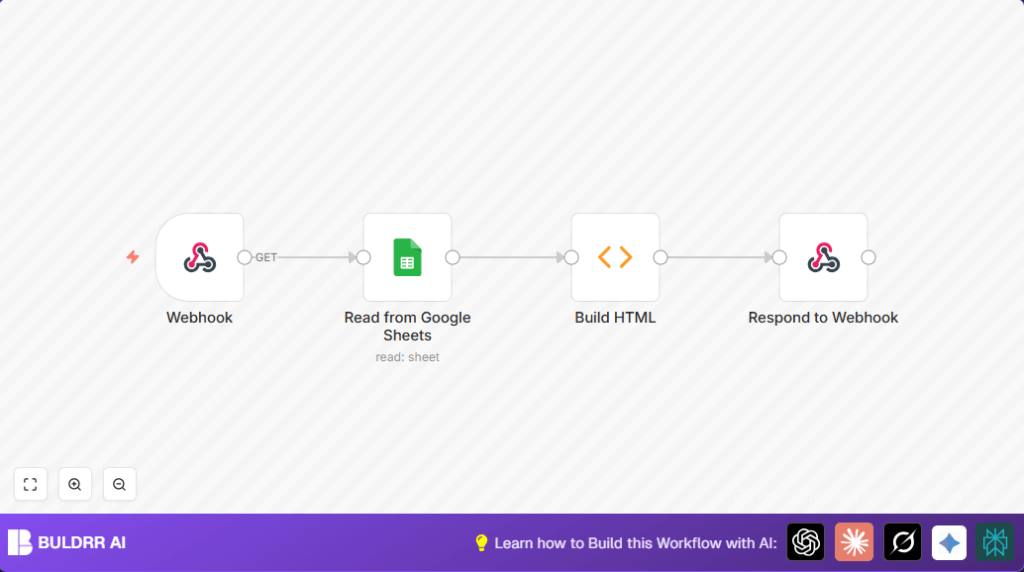Select the Respond to Webhook node icon
The image size is (1024, 572).
[823, 257]
